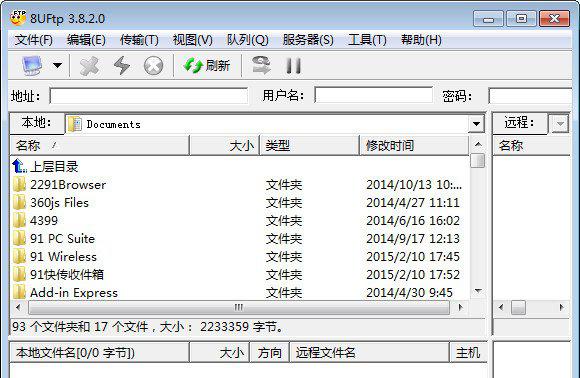Viewport: 580px width, 378px height.
Task: Click the queue 远程文件名 column header
Action: [369, 352]
